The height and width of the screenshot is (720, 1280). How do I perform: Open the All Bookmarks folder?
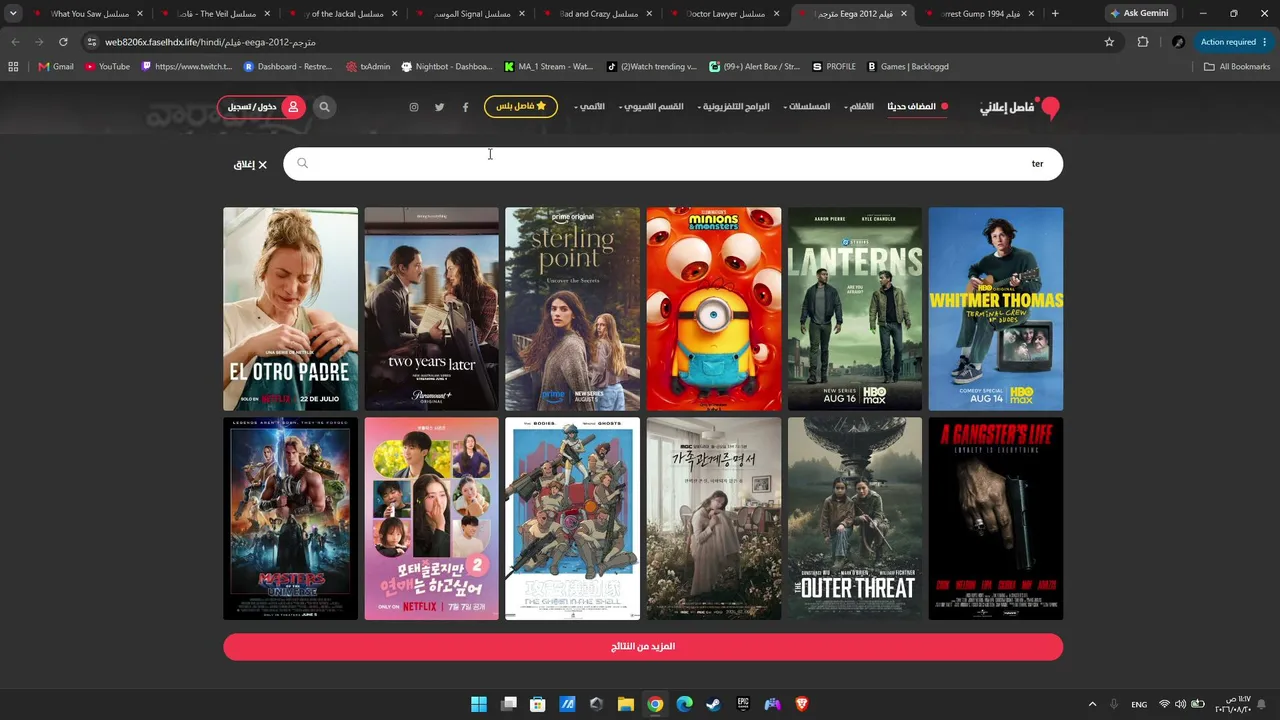1237,67
